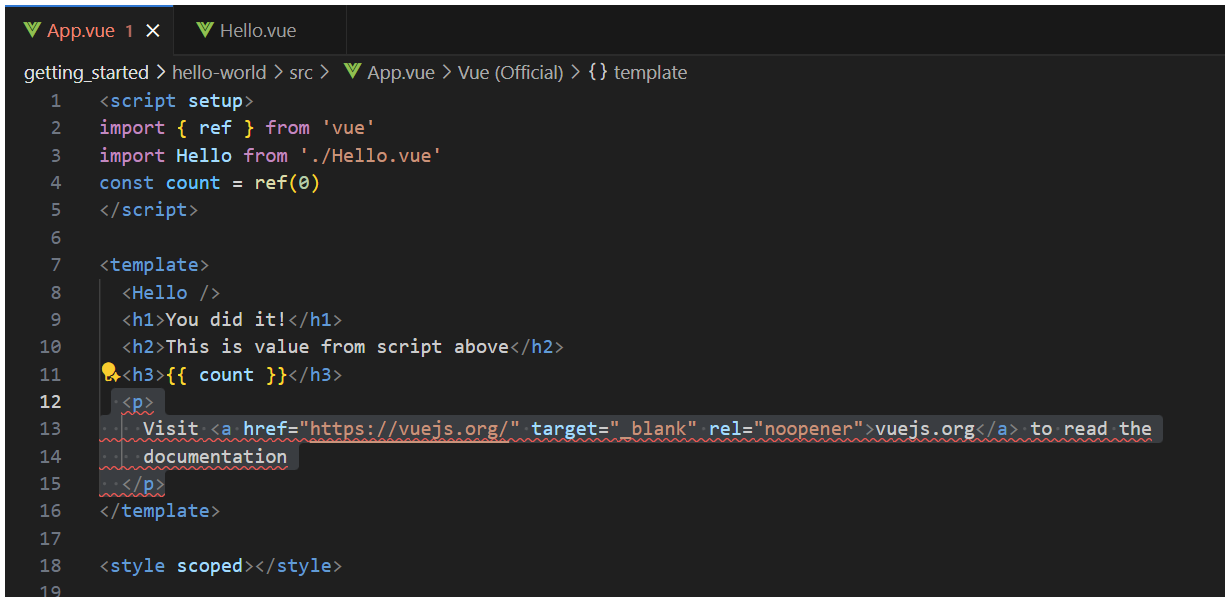Expand the src breadcrumb segment
Screen dimensions: 1230x602
point(301,72)
